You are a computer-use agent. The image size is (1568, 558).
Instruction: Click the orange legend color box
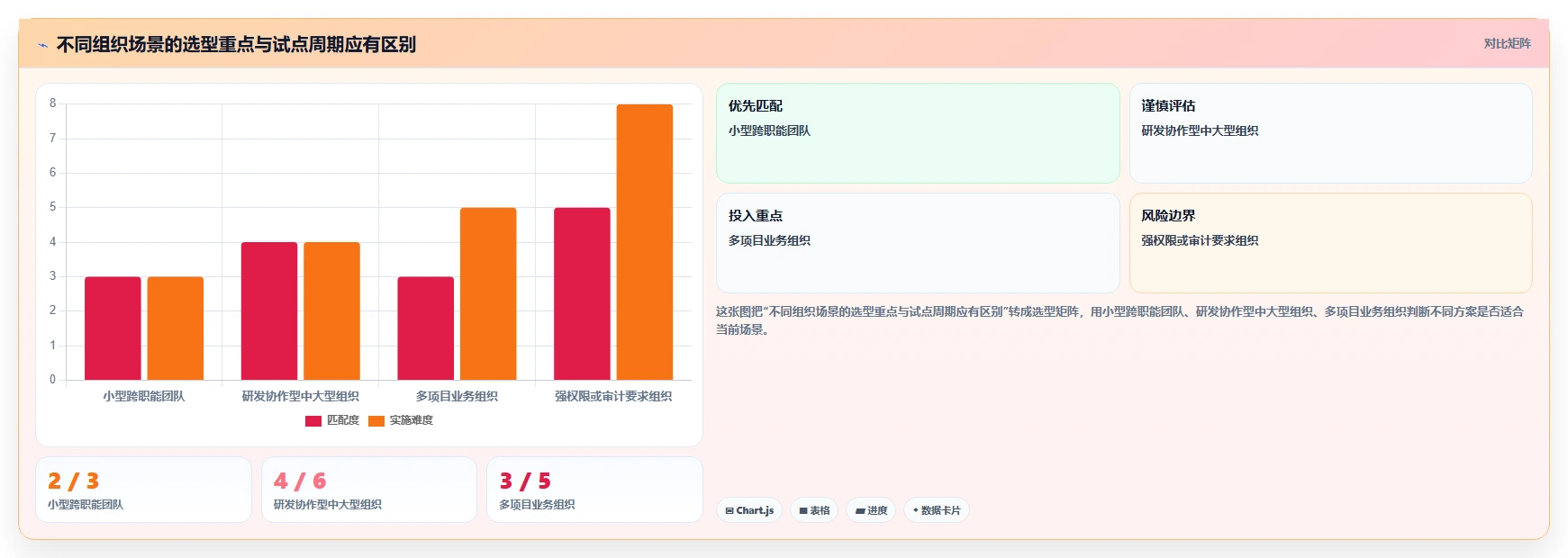376,420
